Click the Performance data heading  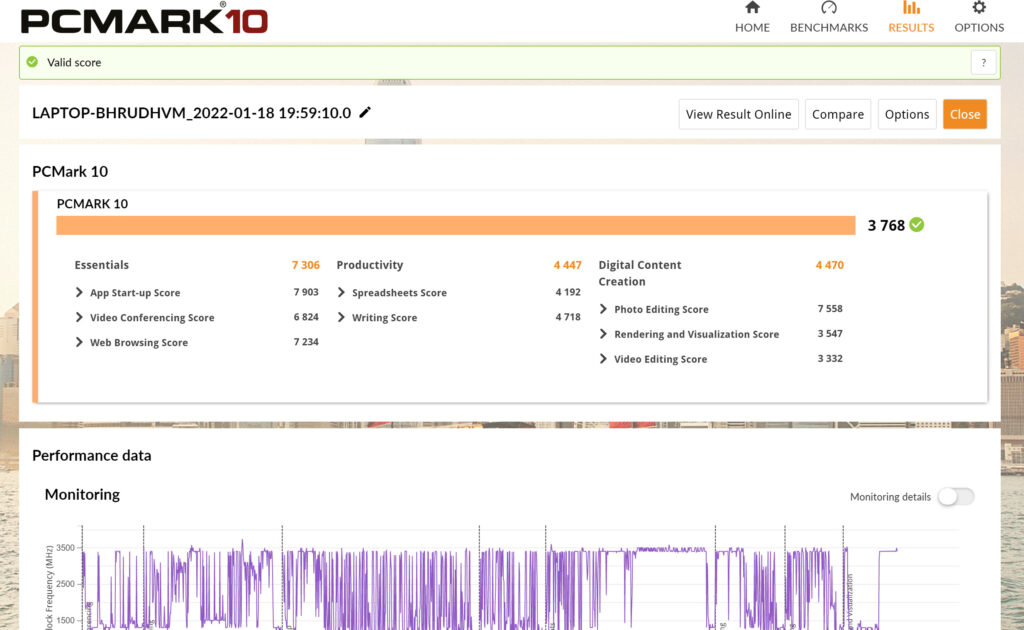click(91, 456)
